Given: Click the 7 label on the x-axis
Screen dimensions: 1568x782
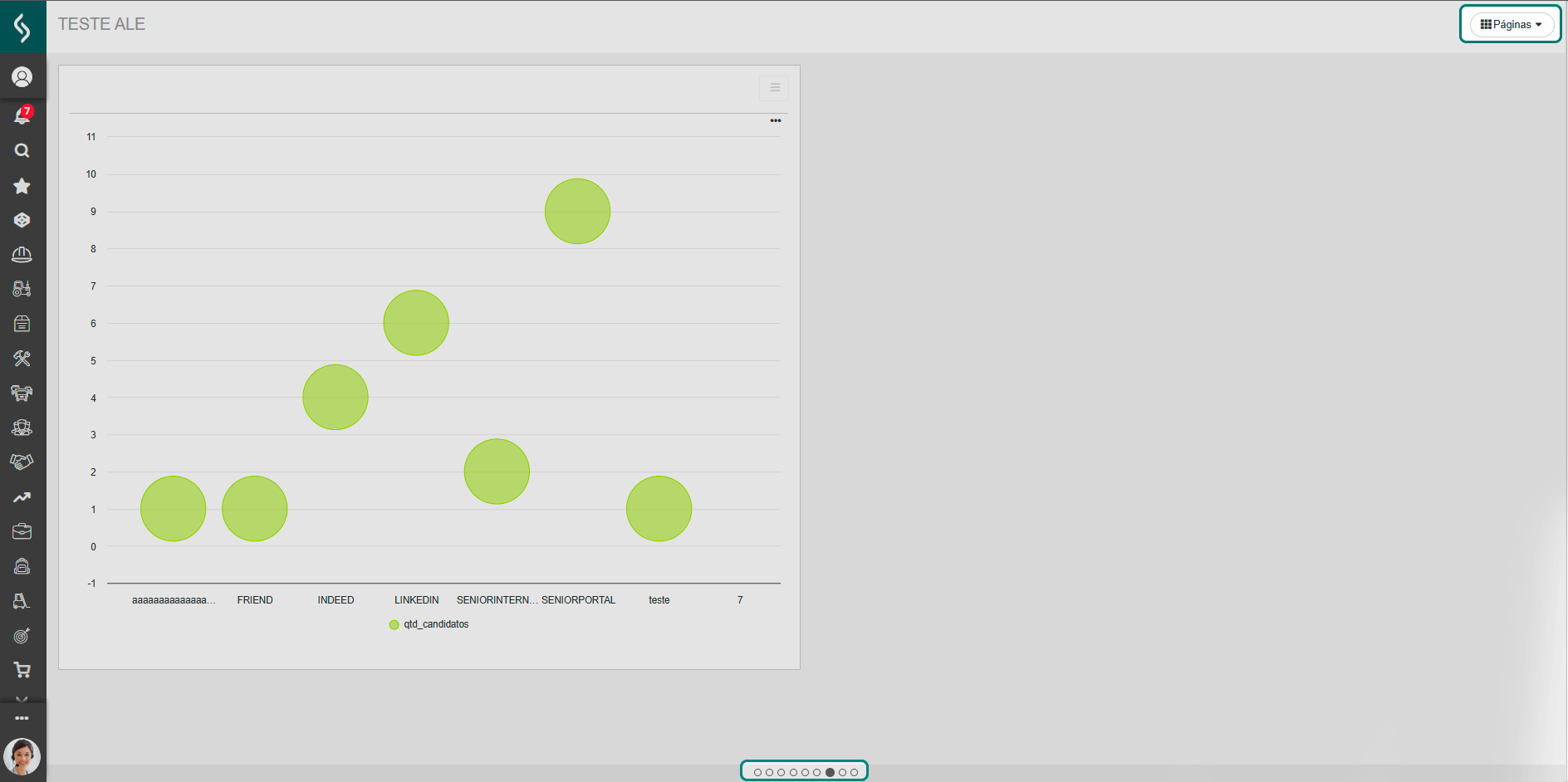Looking at the screenshot, I should click(740, 600).
